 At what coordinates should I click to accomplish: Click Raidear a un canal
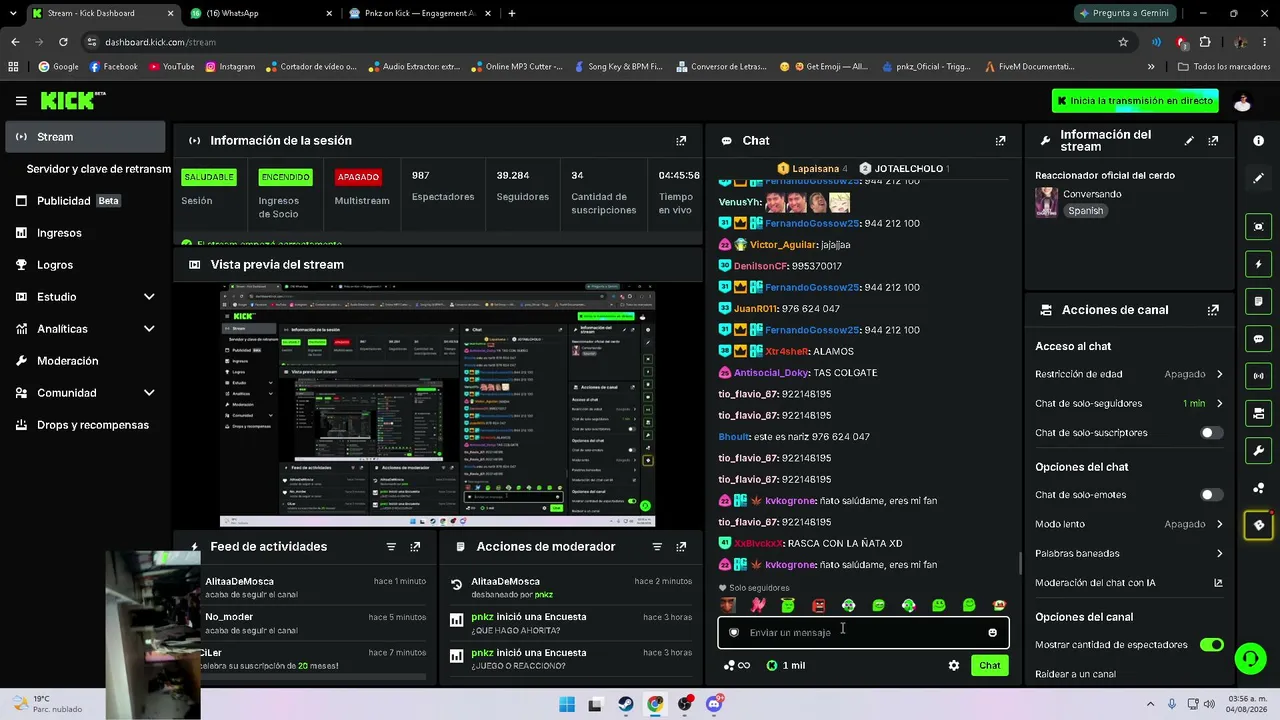point(1075,674)
